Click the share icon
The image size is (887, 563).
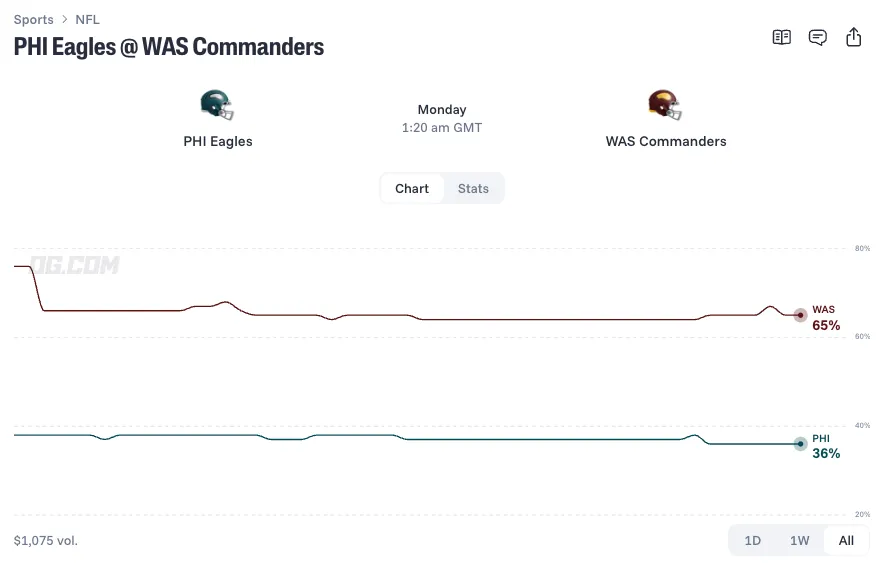(x=853, y=37)
